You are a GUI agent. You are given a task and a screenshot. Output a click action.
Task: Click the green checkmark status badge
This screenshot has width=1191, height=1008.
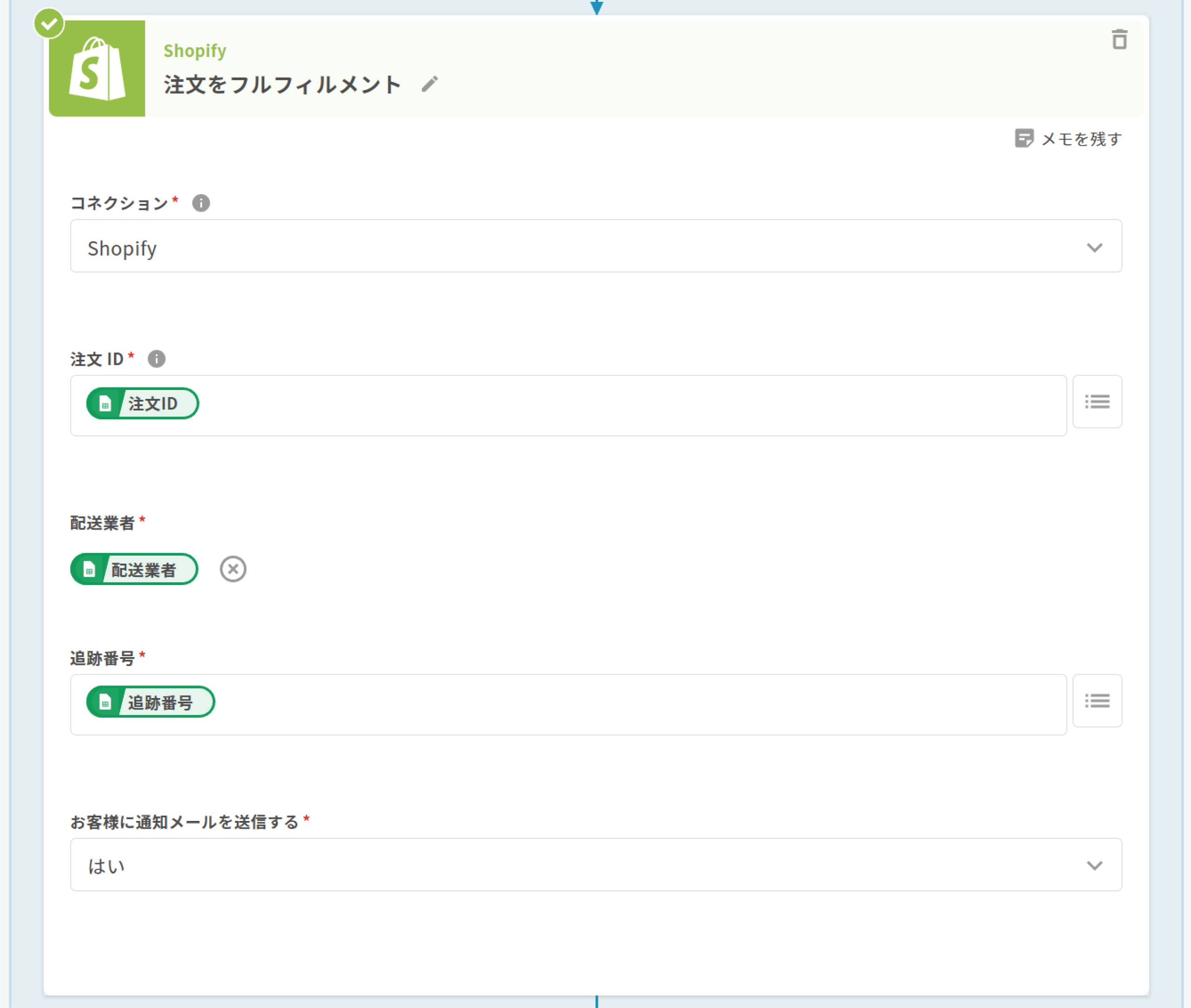point(49,23)
